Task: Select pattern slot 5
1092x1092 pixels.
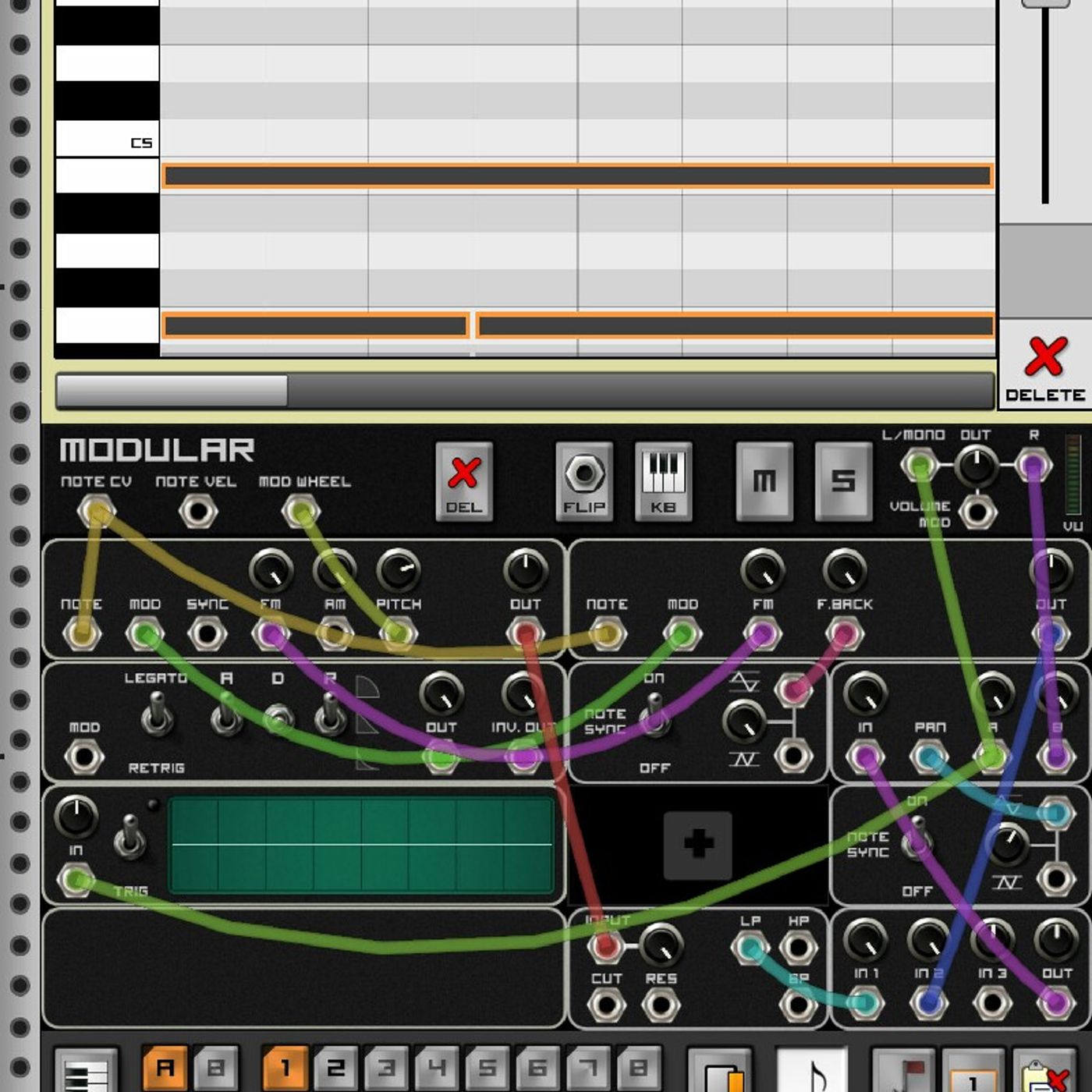Action: 487,1068
